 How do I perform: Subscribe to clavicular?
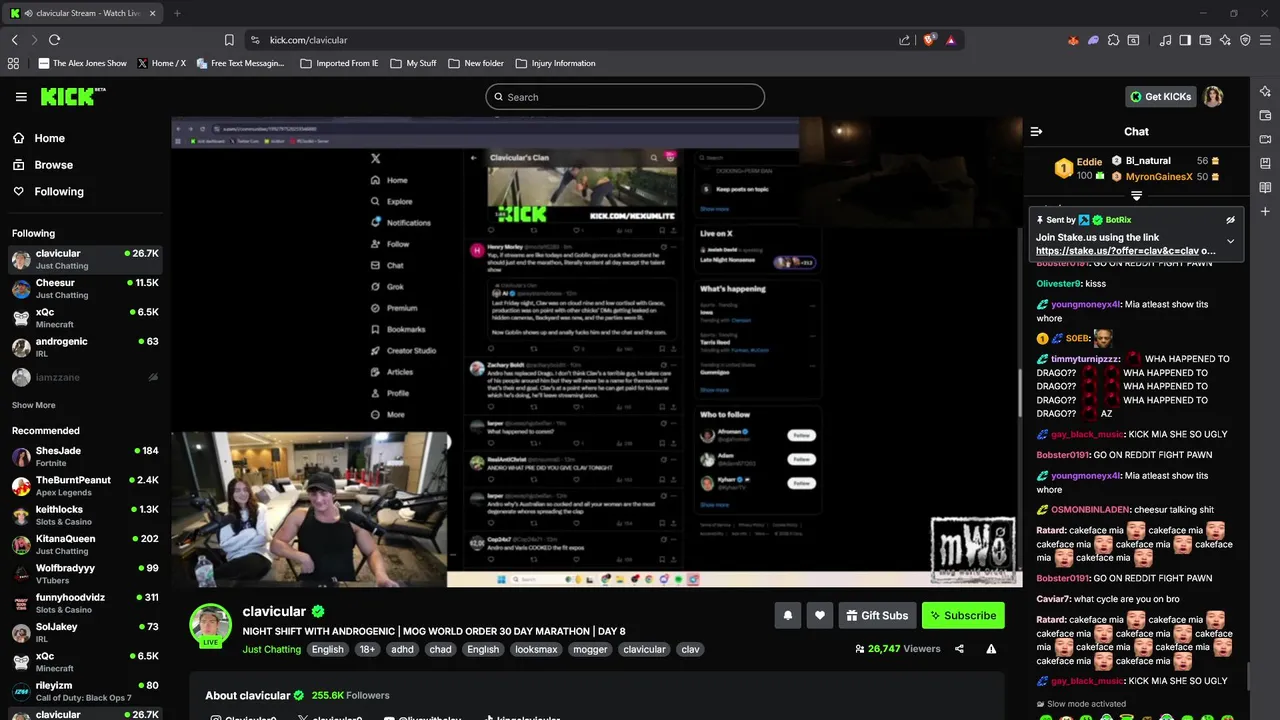tap(963, 615)
